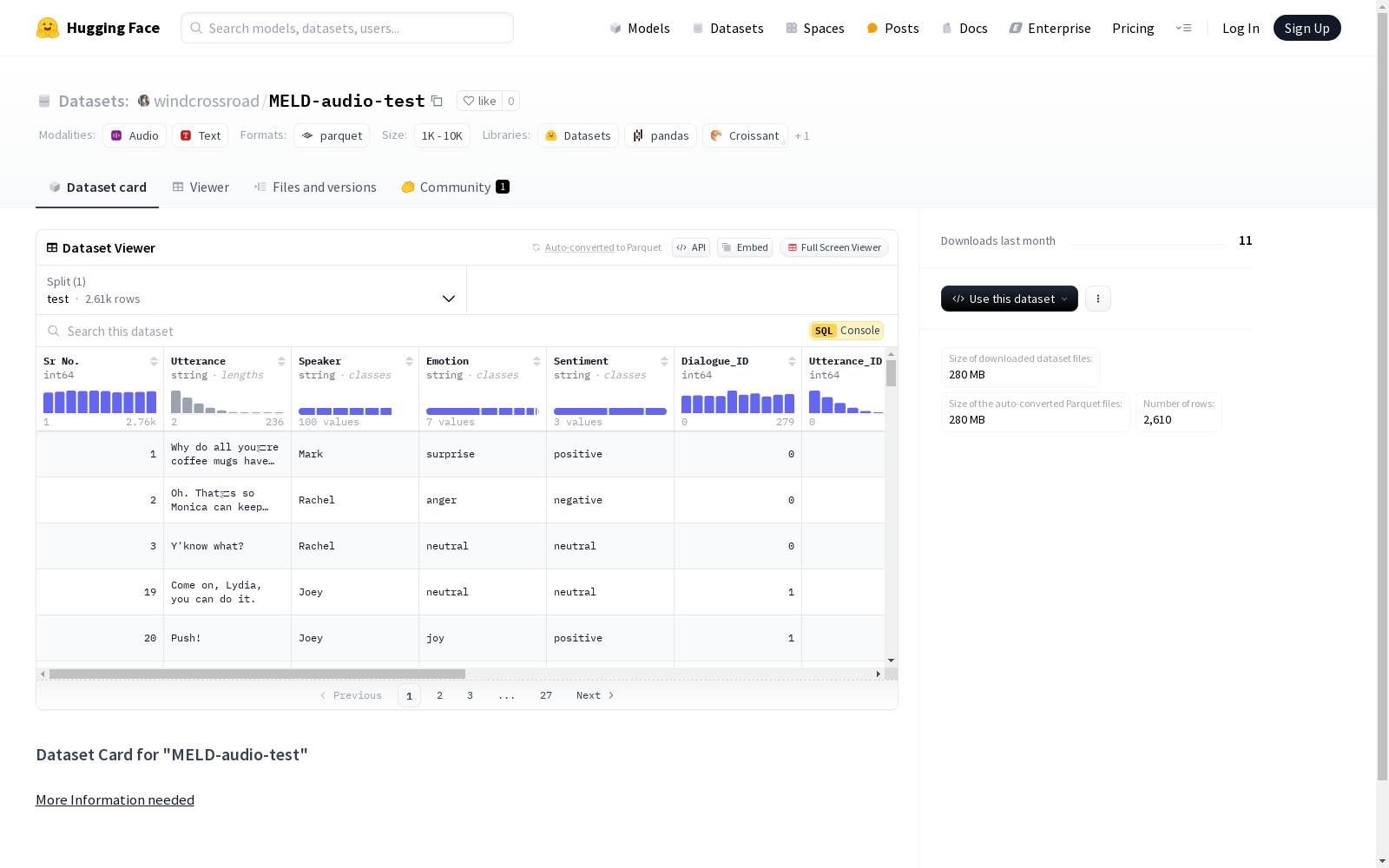Click the main search models field
1389x868 pixels.
click(347, 28)
